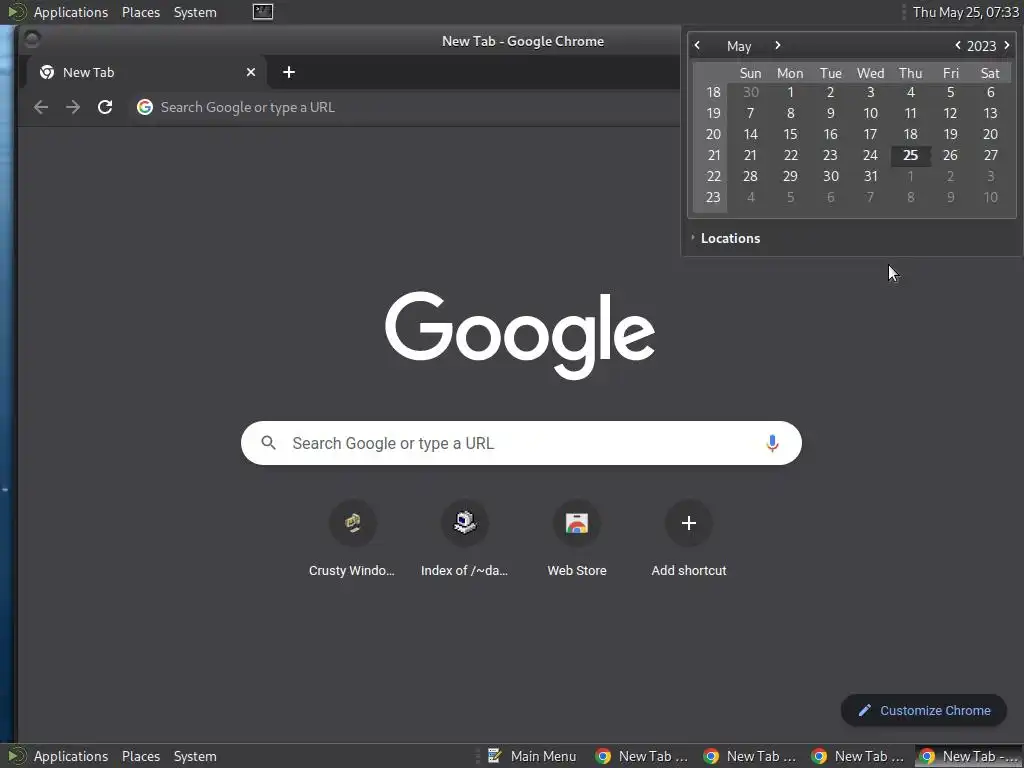The height and width of the screenshot is (768, 1024).
Task: Click the browser forward arrow
Action: coord(72,107)
